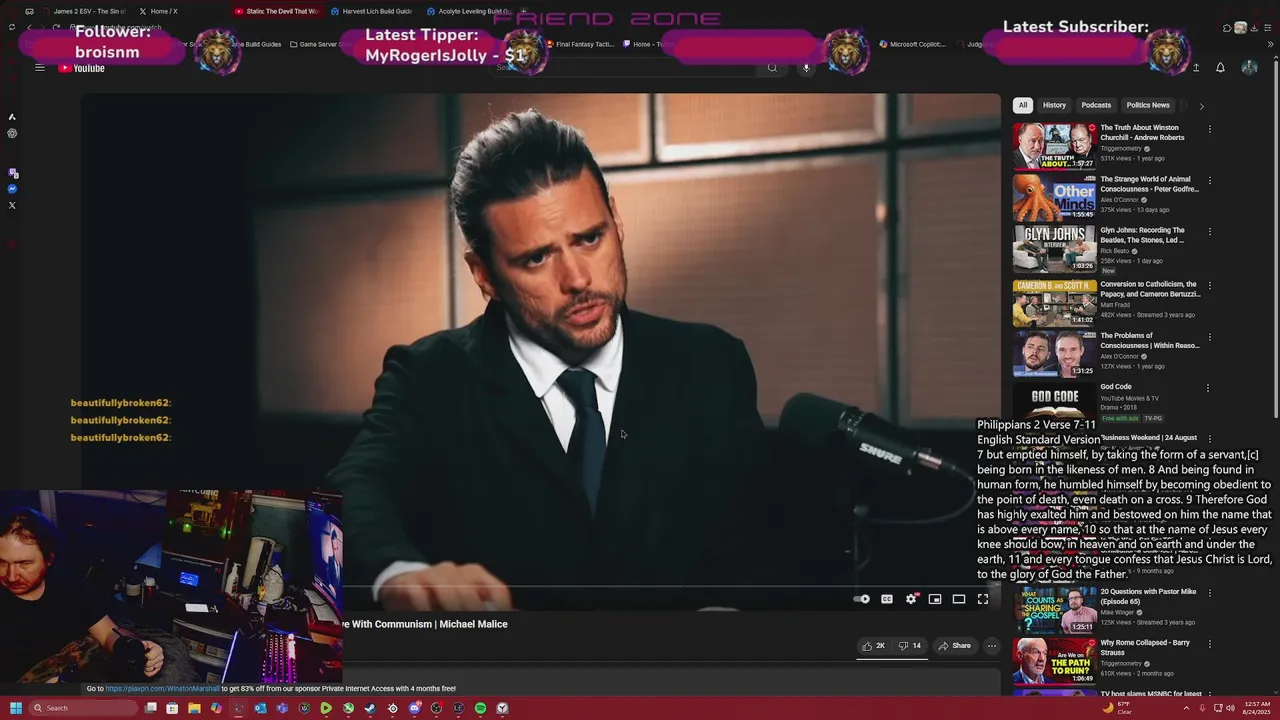This screenshot has width=1280, height=720.
Task: Open the YouTube hamburger guide menu
Action: click(40, 68)
